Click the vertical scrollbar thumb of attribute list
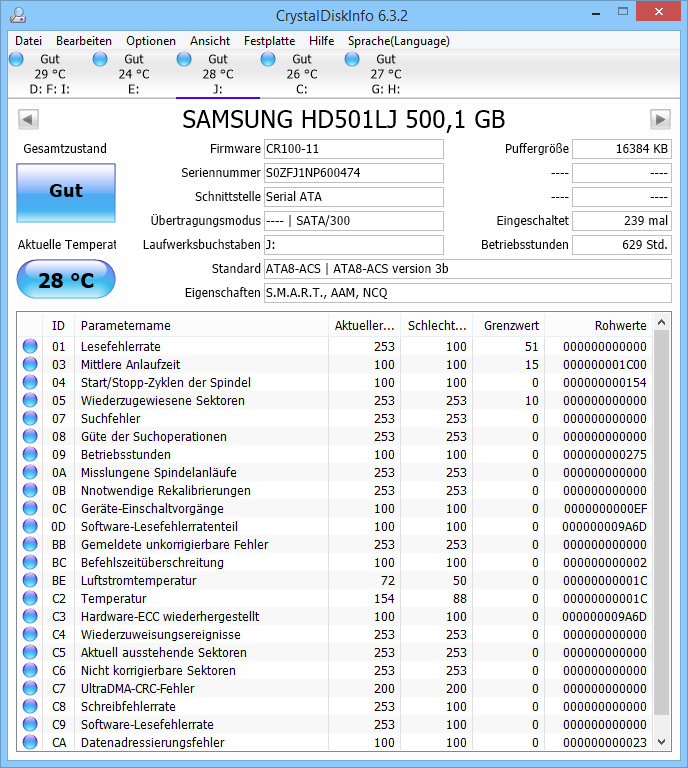Image resolution: width=688 pixels, height=768 pixels. pyautogui.click(x=662, y=522)
